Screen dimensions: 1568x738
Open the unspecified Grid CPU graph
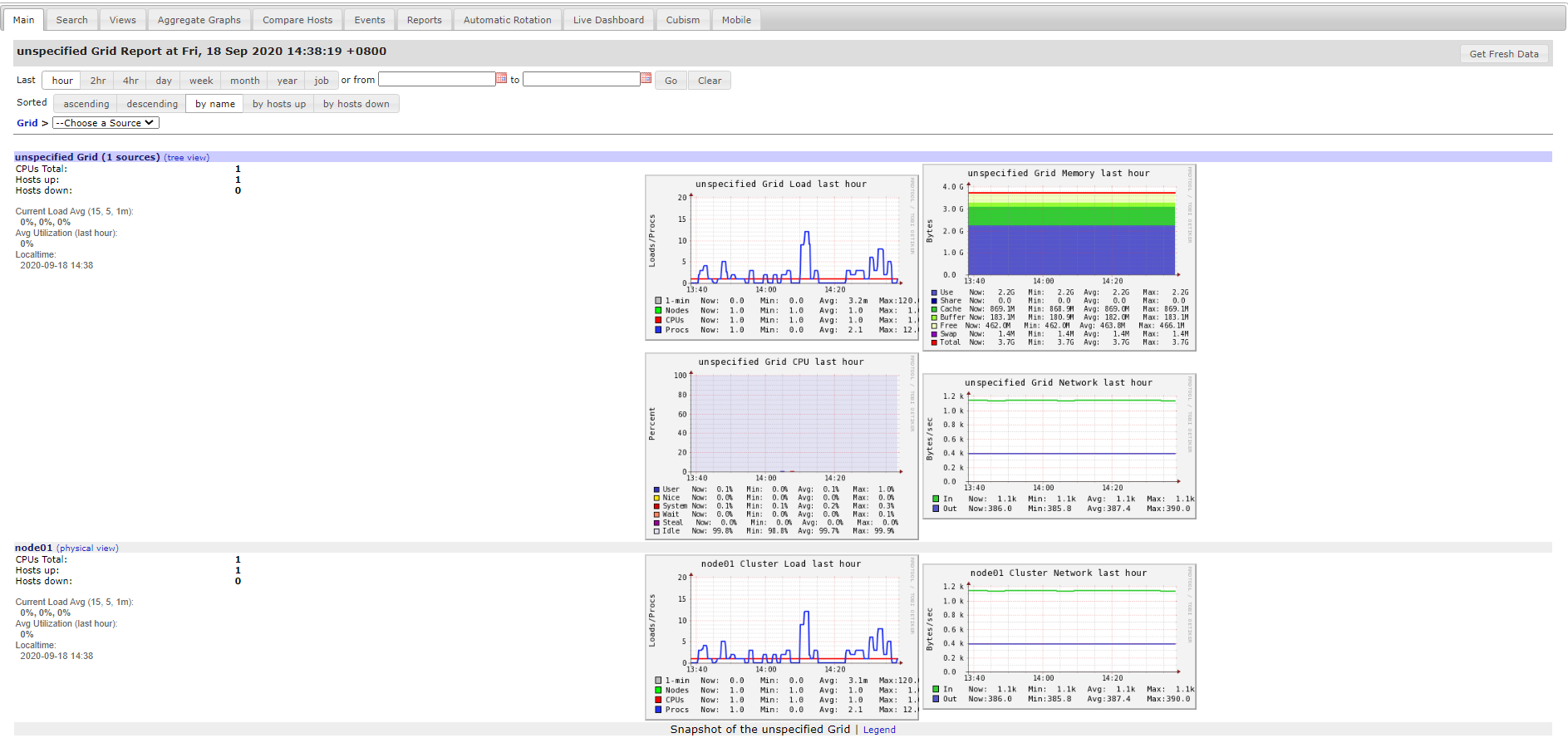pyautogui.click(x=782, y=446)
